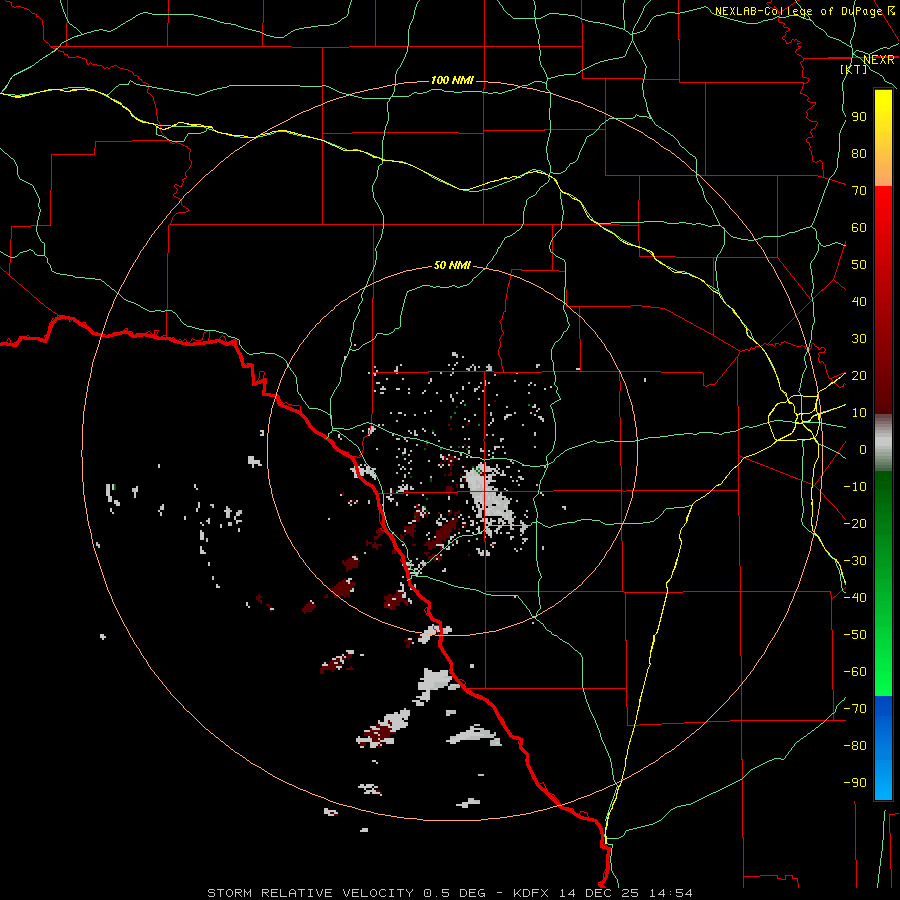Click the 20 value on velocity scale
900x900 pixels.
tap(859, 376)
